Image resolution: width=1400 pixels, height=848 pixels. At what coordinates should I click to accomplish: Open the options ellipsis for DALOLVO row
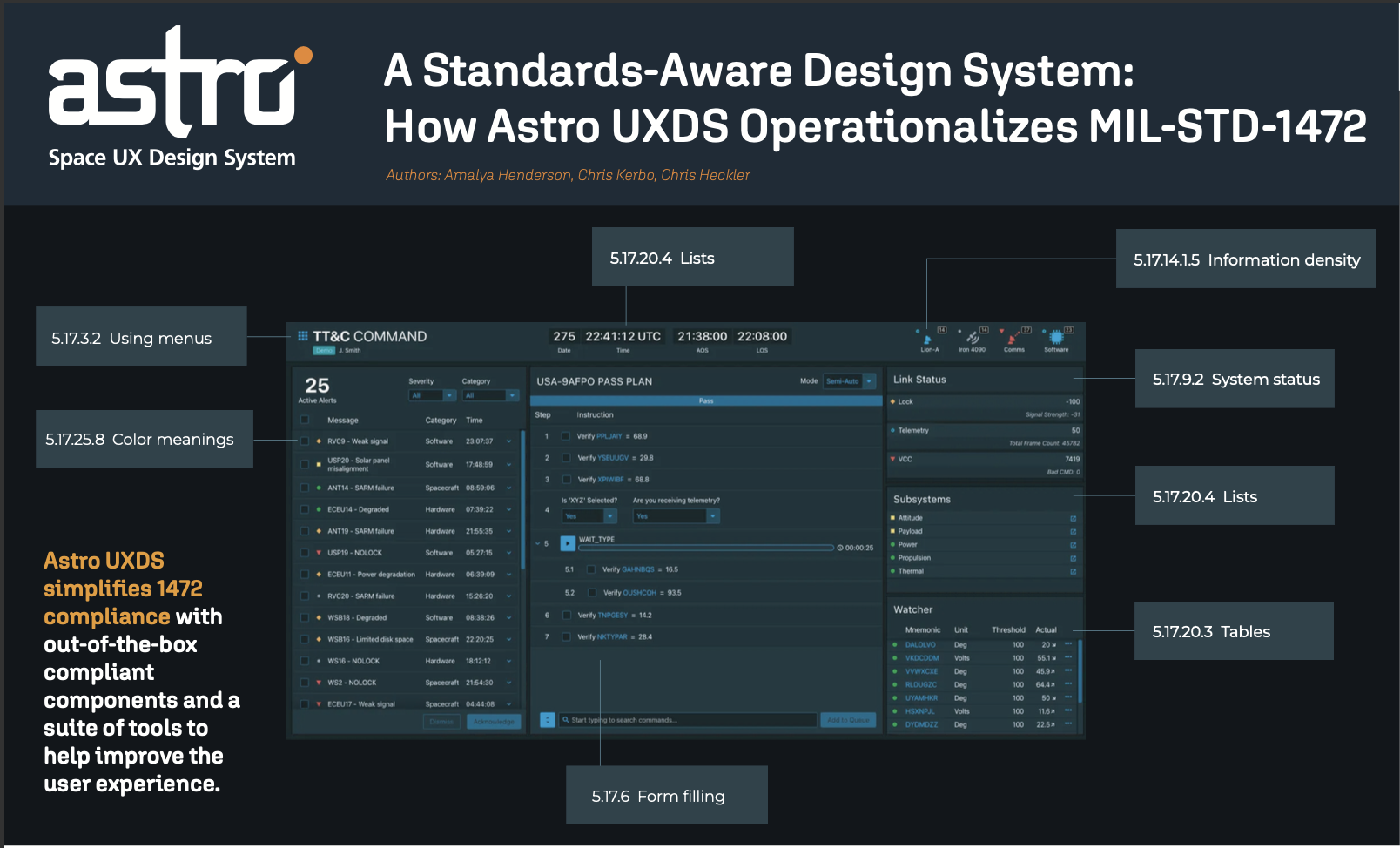1068,645
